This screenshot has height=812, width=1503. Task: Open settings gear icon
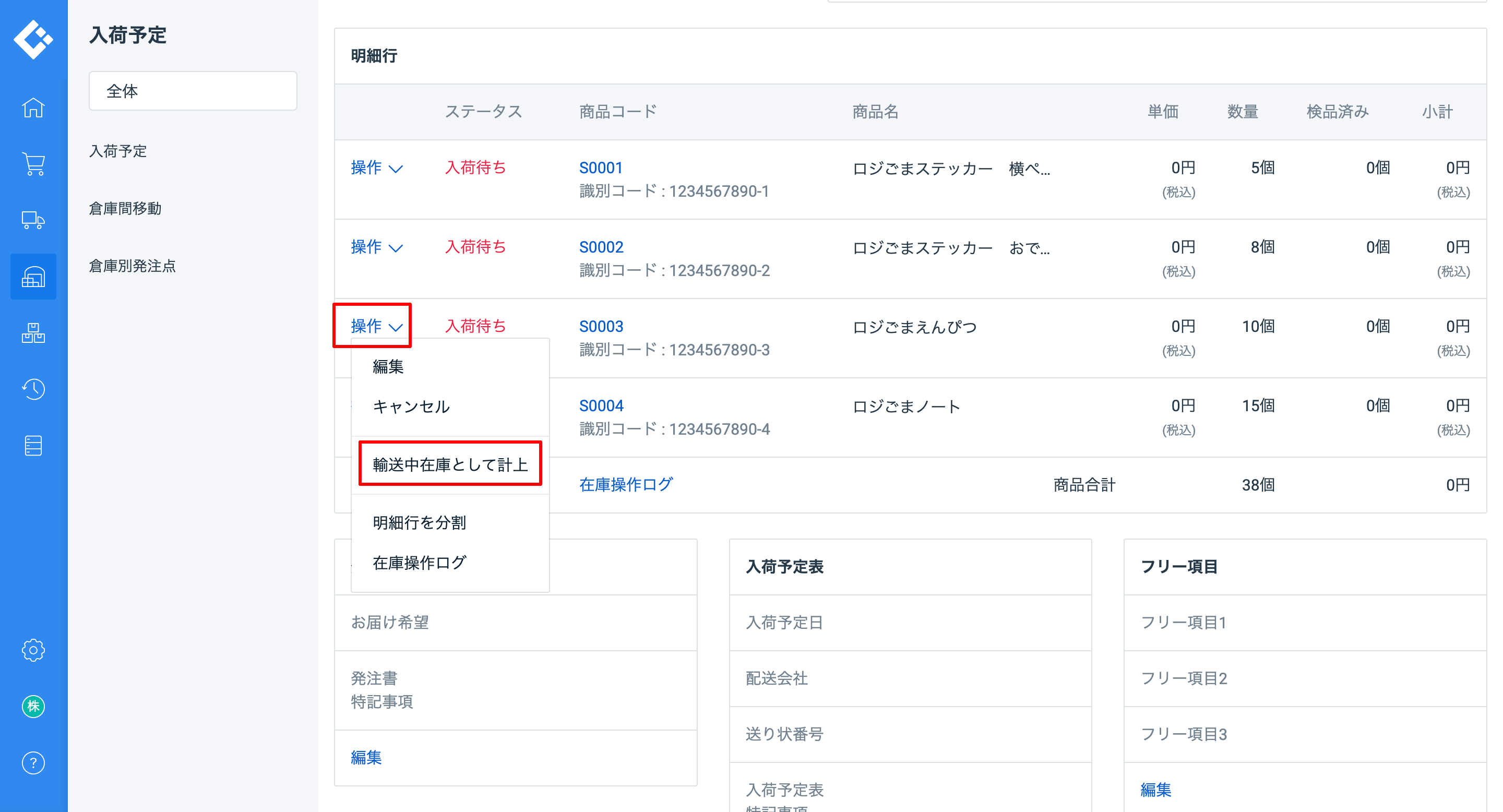click(x=33, y=650)
